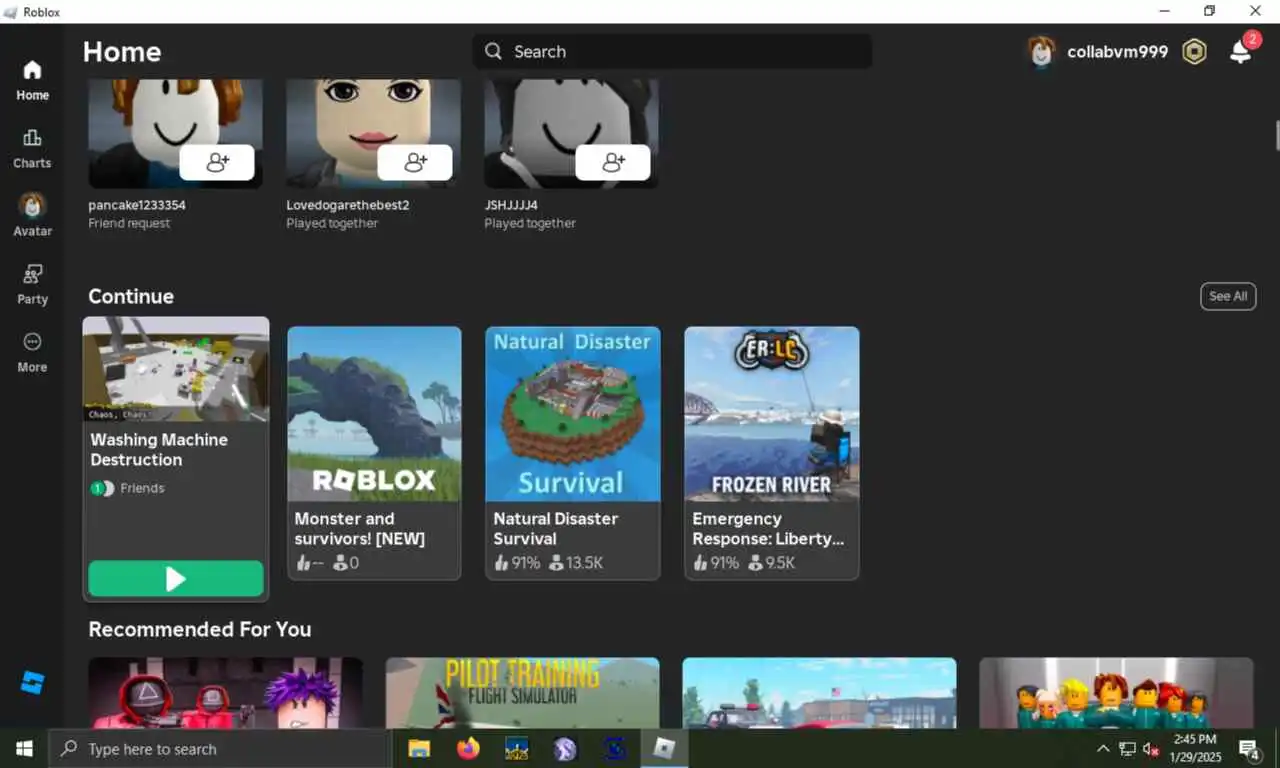
Task: Open the green tracksuit characters recommended game
Action: [1116, 693]
